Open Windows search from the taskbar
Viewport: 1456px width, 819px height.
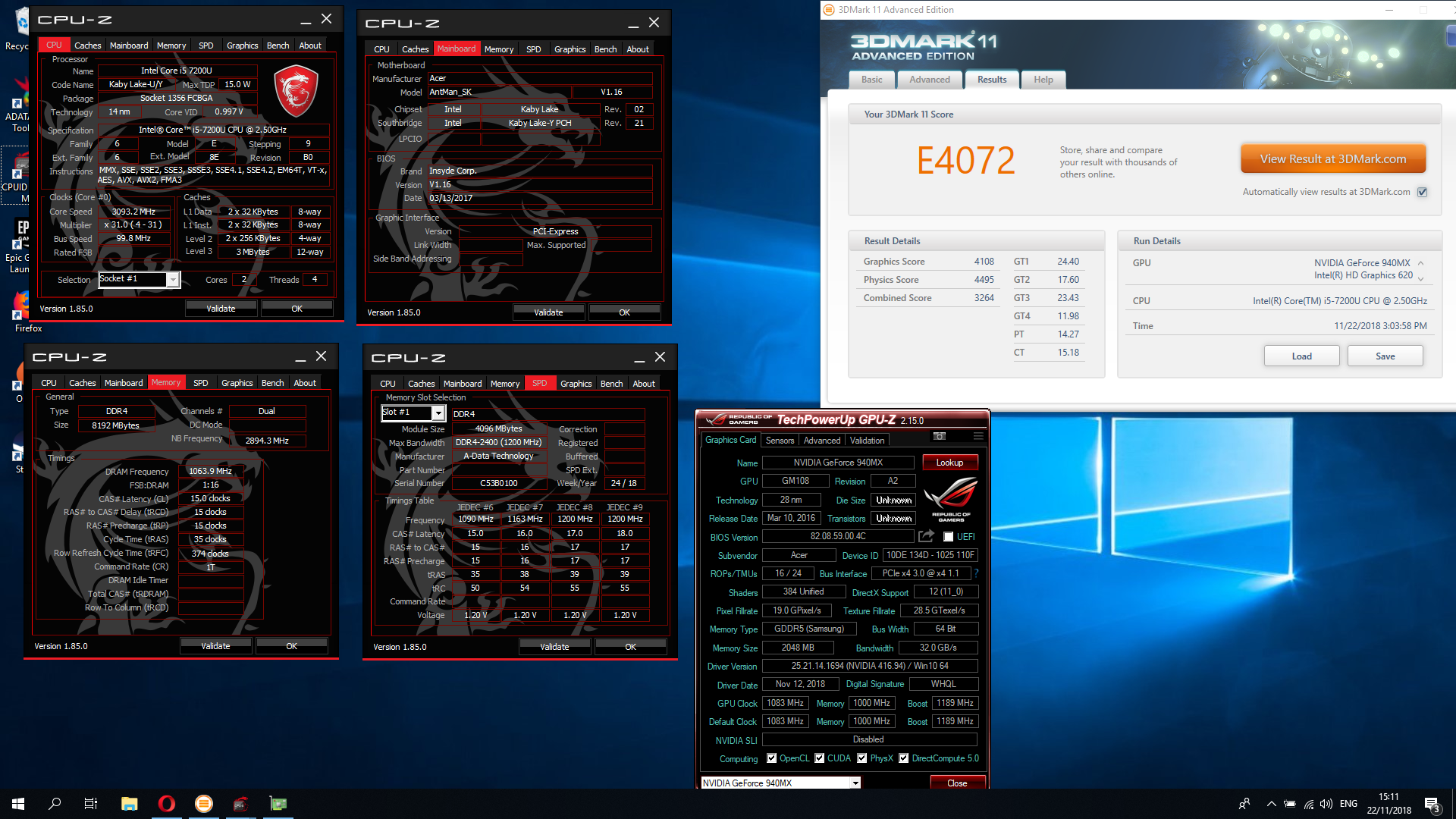[x=55, y=804]
